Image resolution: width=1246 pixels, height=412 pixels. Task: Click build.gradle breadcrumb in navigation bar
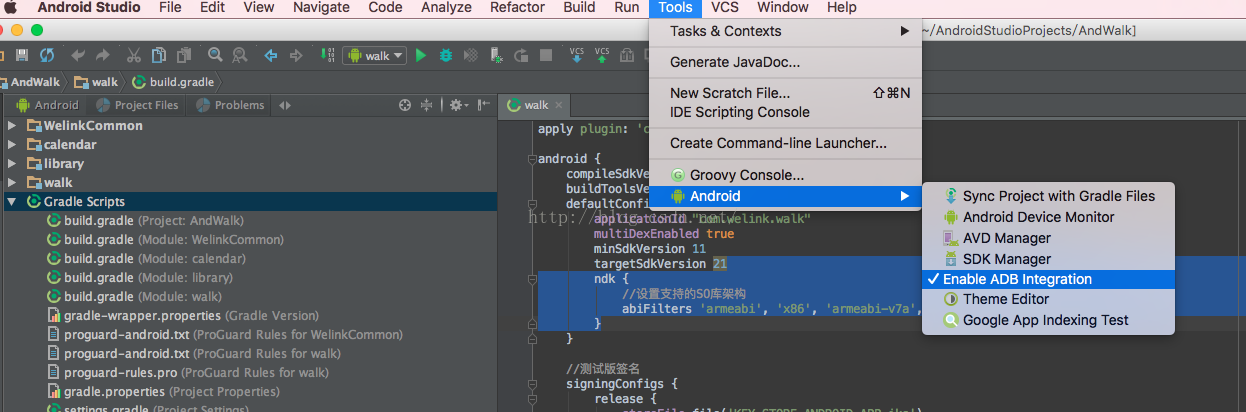[171, 82]
